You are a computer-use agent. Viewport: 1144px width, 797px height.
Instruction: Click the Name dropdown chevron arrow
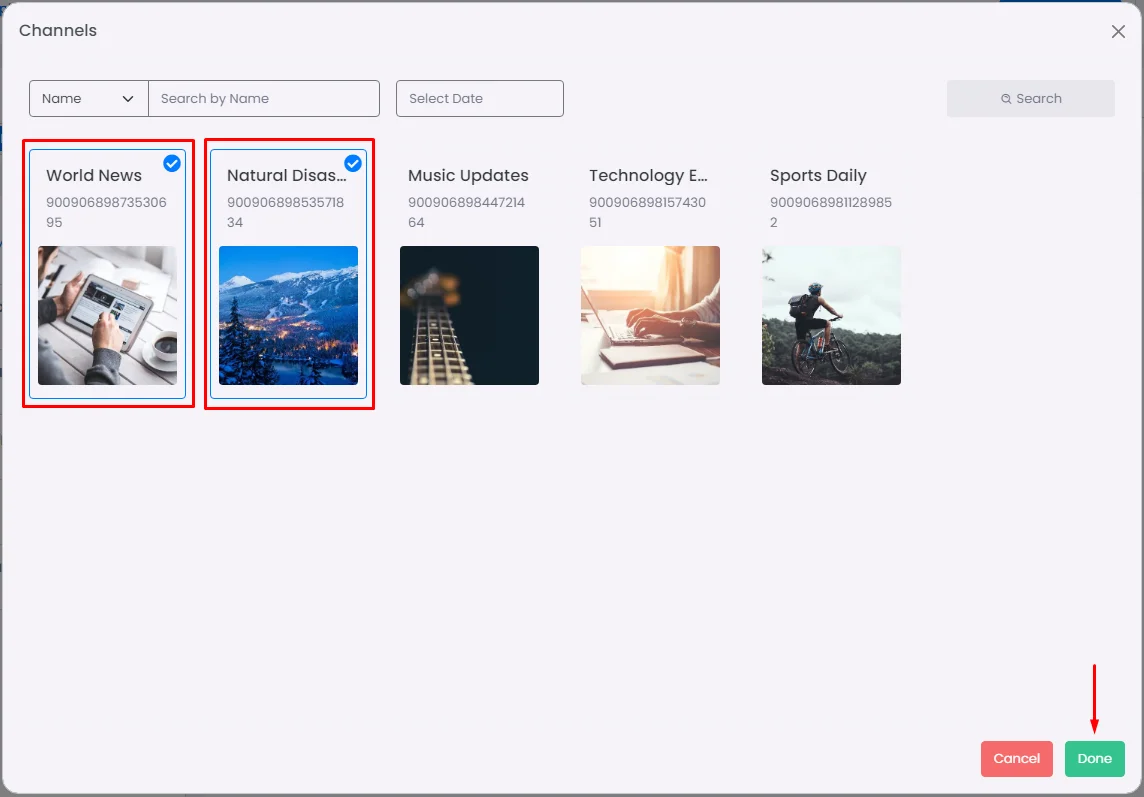pos(128,99)
